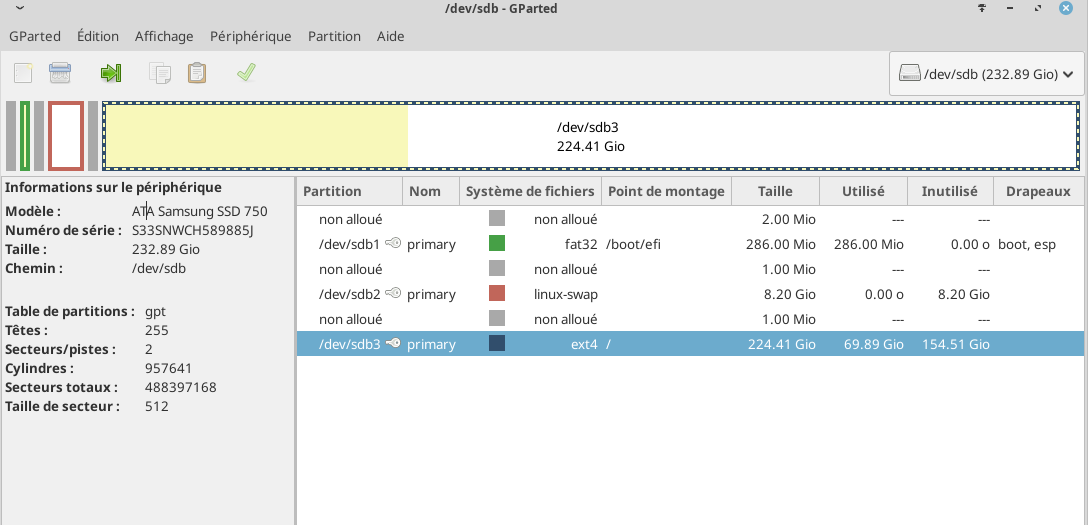Click the red linux-swap color swatch
This screenshot has height=525, width=1088.
(x=497, y=294)
